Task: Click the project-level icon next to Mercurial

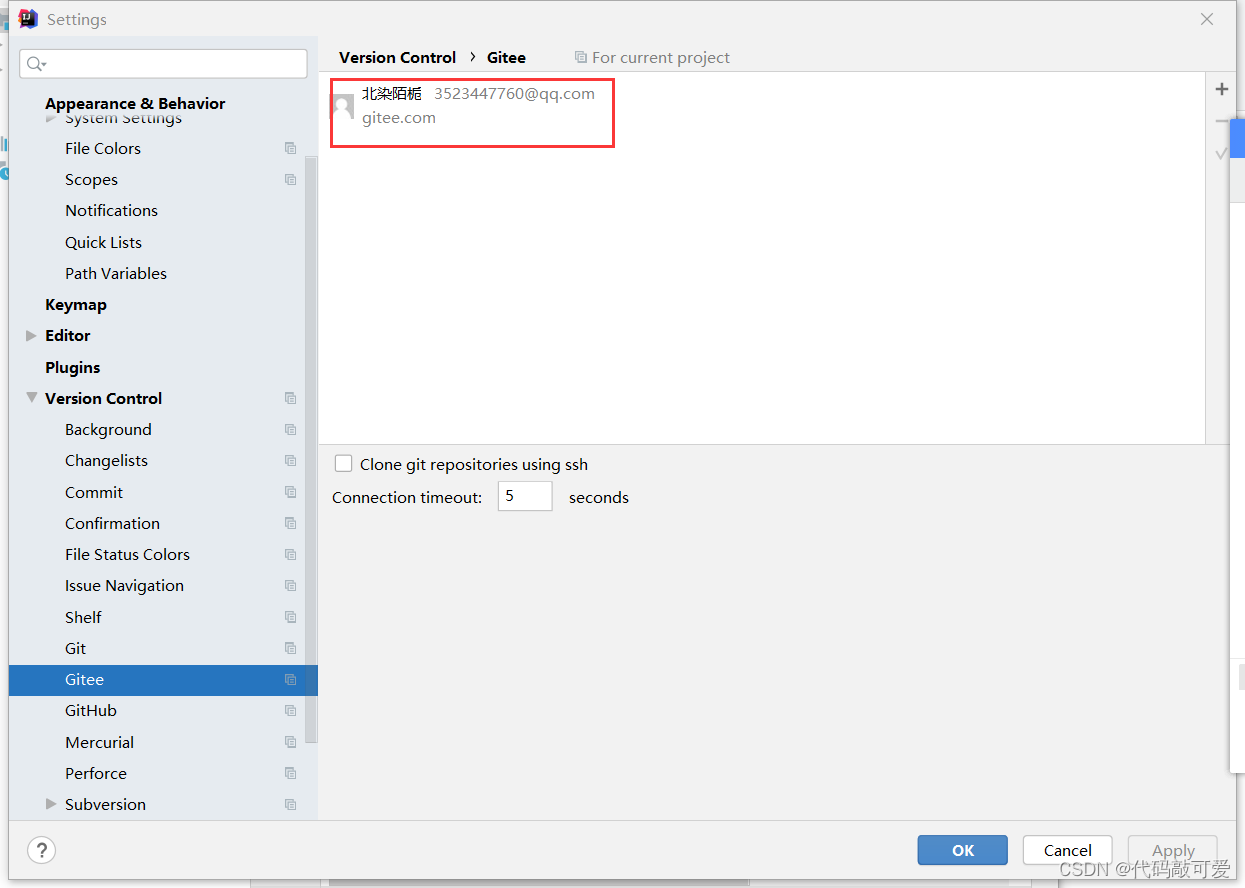Action: [x=290, y=742]
